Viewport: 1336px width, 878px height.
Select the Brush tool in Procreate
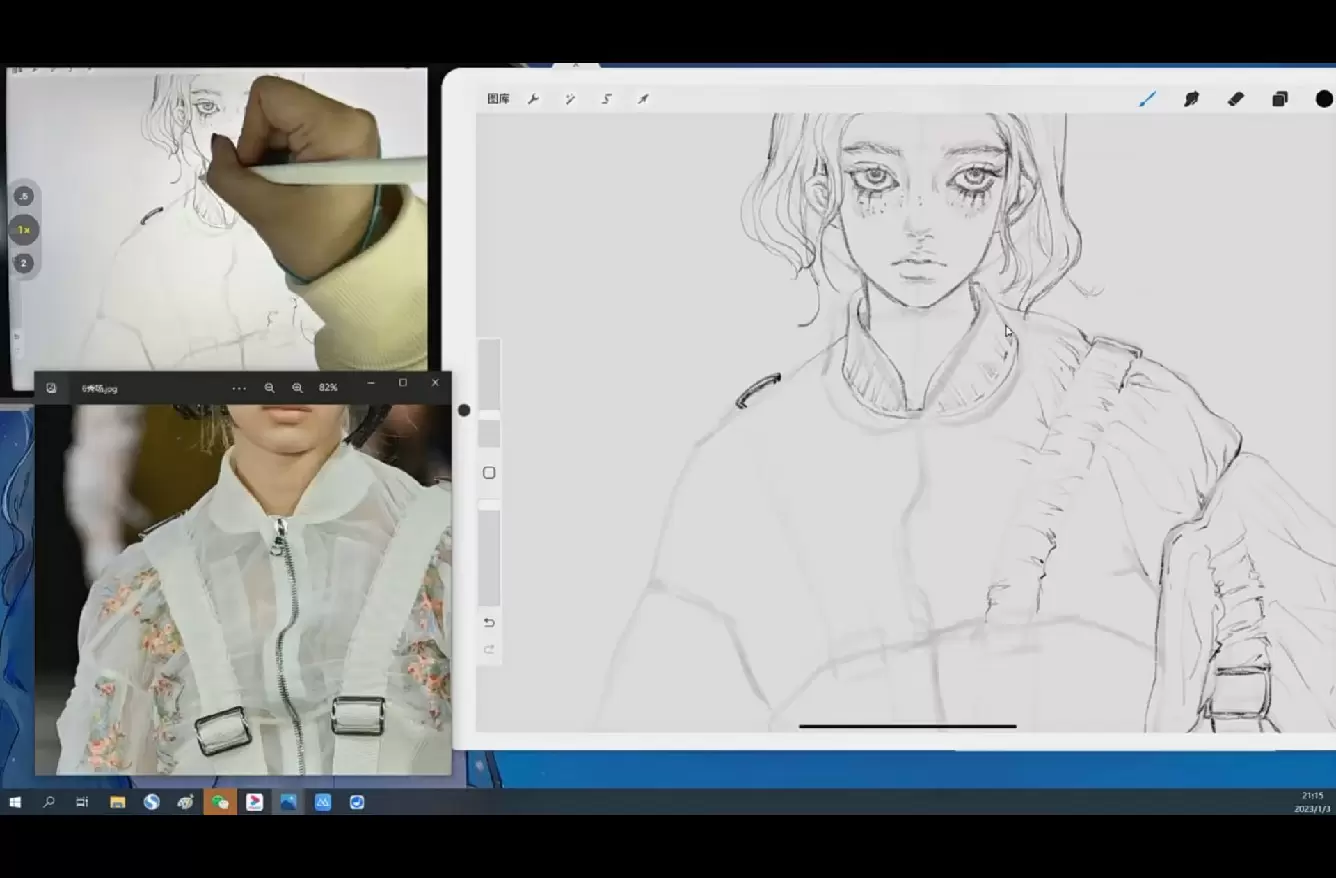pos(1147,99)
